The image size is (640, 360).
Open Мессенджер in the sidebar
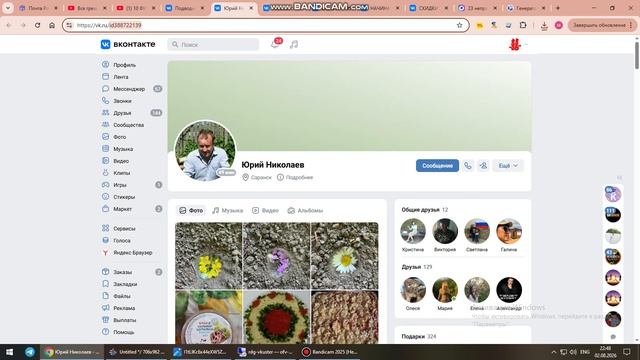click(129, 89)
